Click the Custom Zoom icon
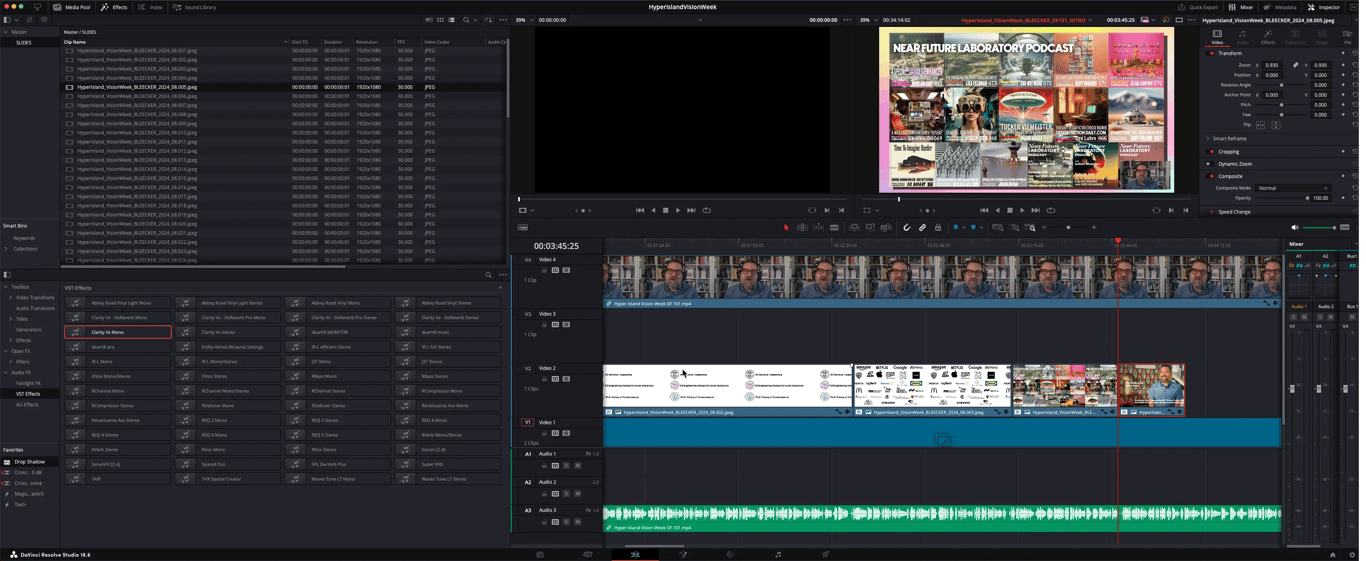The width and height of the screenshot is (1366, 561). click(x=1031, y=228)
